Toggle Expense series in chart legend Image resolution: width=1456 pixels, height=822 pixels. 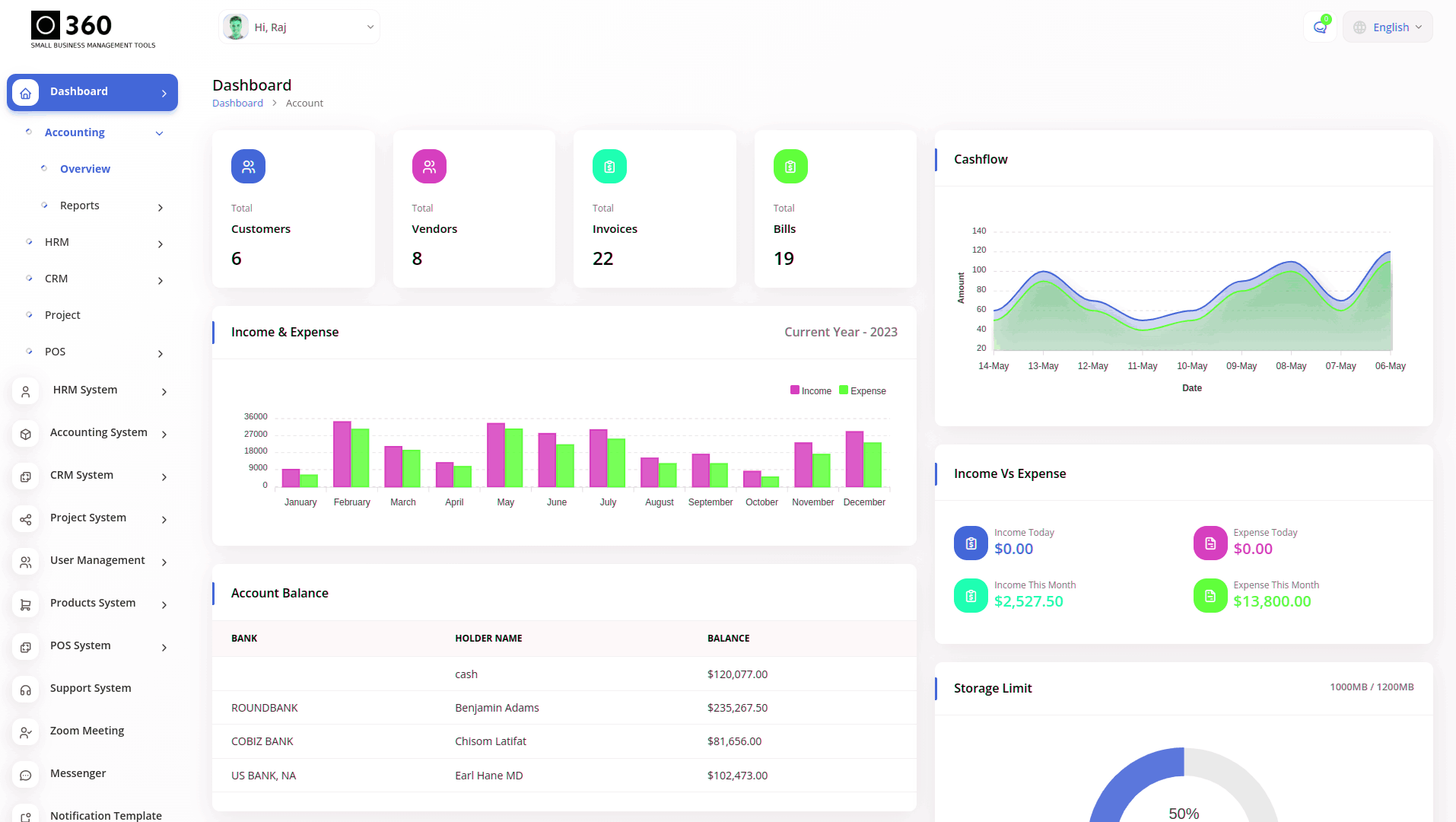(x=863, y=390)
